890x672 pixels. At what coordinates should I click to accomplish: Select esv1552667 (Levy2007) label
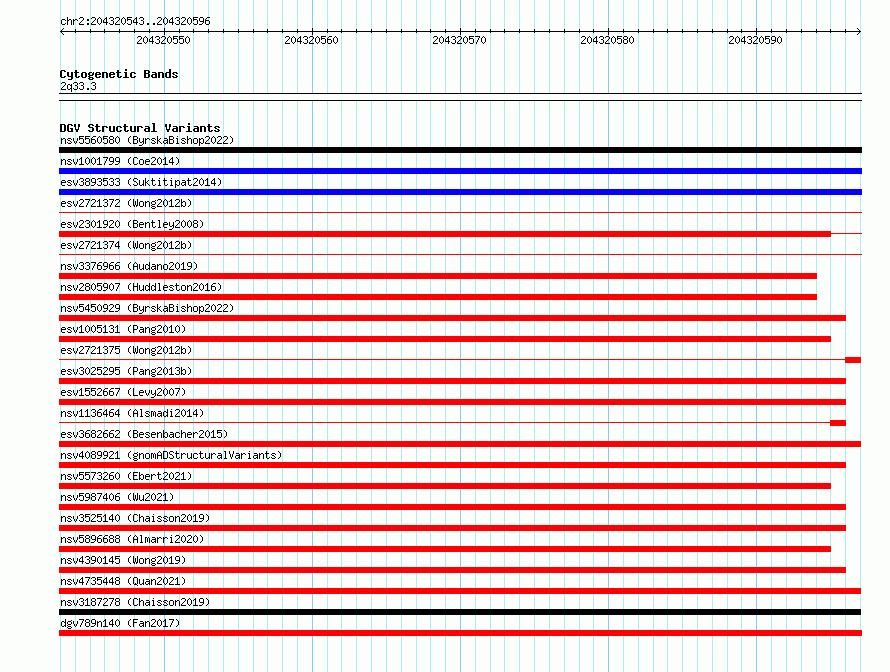click(123, 392)
